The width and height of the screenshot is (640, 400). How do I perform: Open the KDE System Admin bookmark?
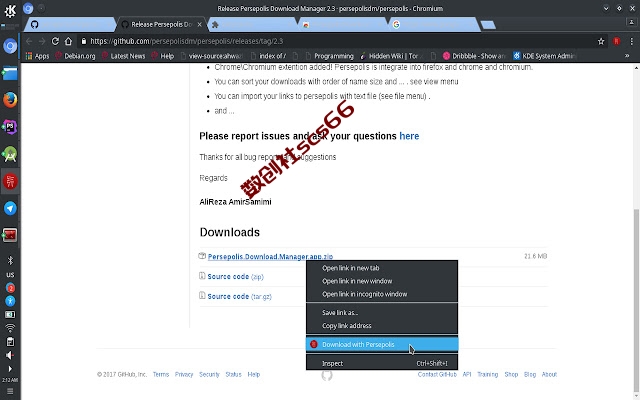coord(544,56)
